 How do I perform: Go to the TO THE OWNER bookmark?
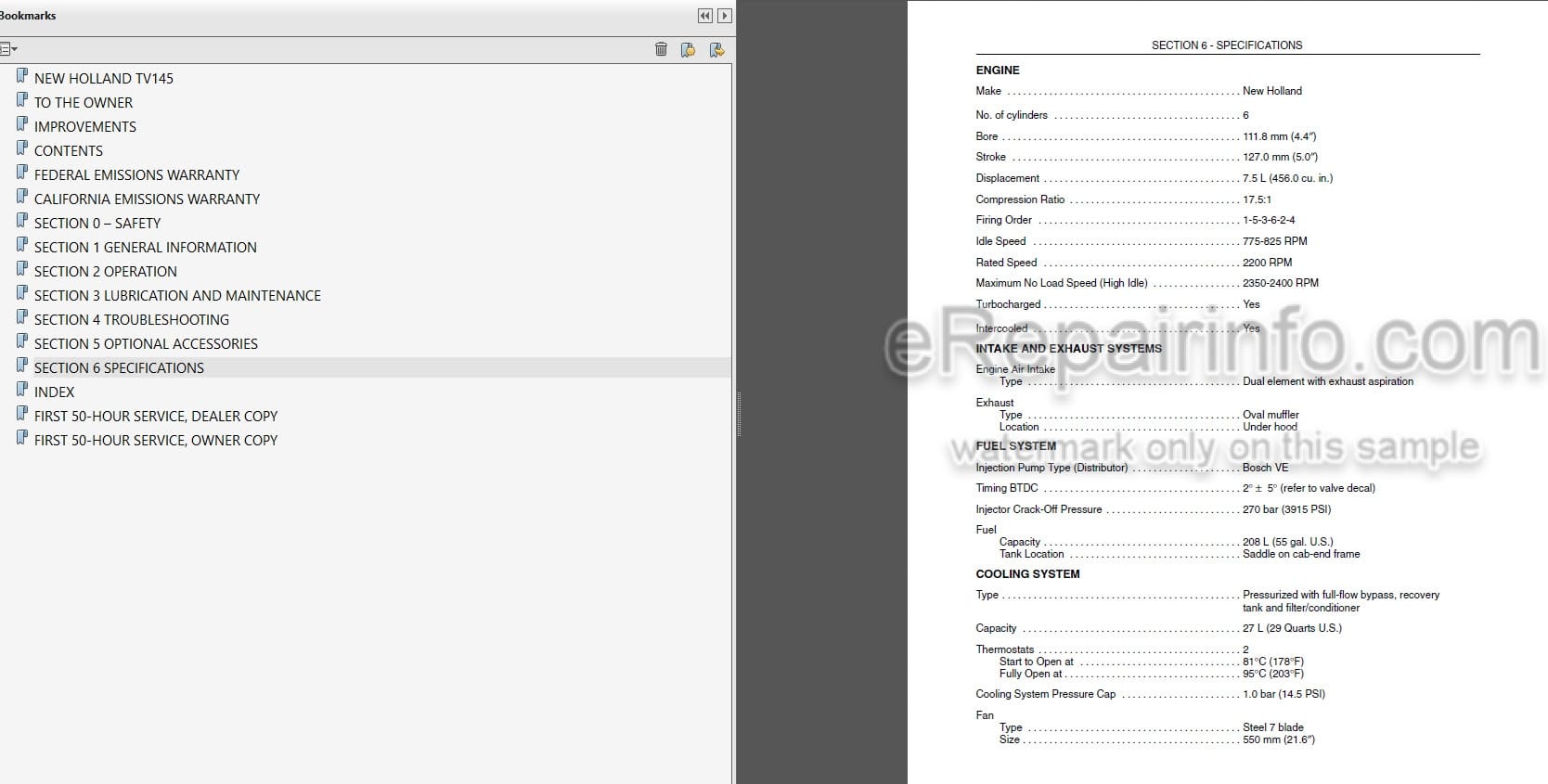[x=84, y=103]
